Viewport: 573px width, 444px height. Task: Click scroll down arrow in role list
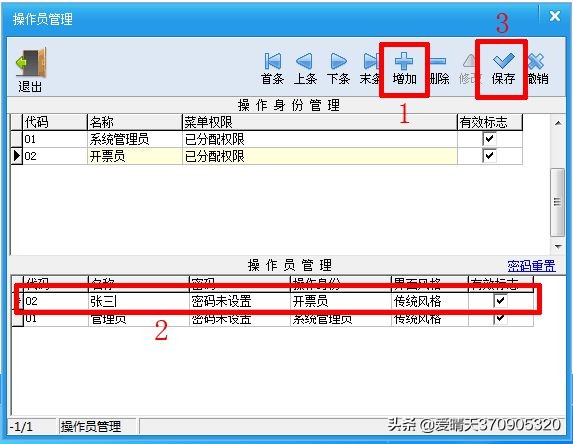point(558,246)
